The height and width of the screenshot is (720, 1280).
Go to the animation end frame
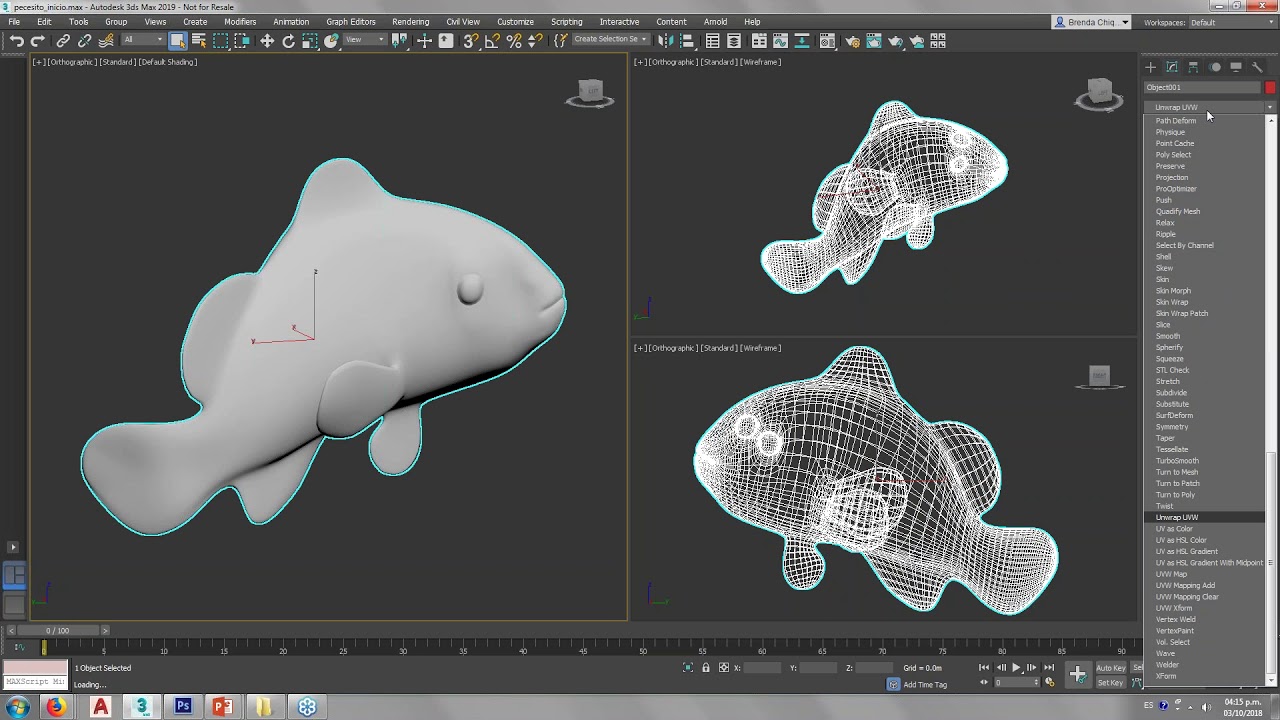point(1048,668)
